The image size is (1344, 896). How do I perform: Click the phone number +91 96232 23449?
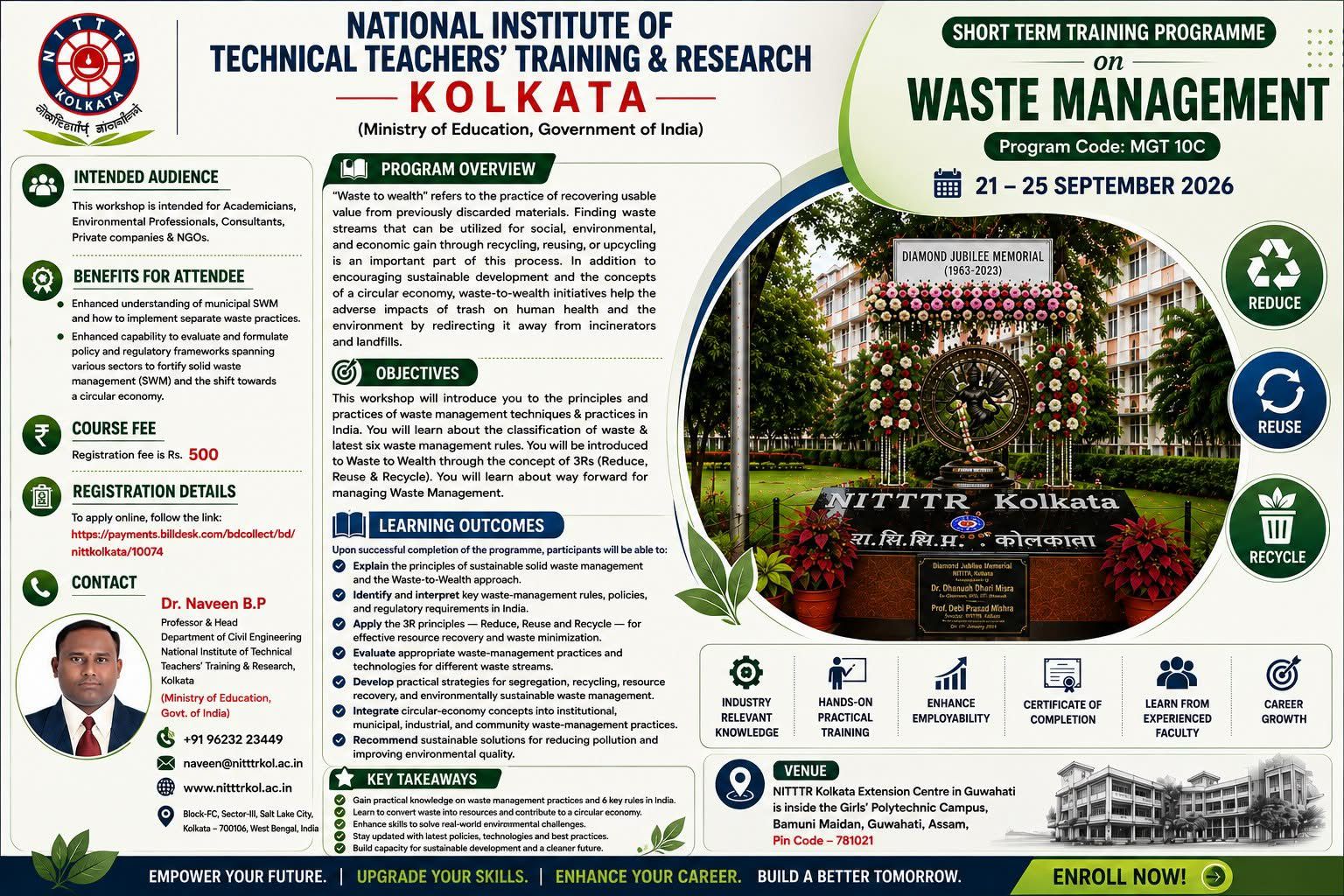point(233,739)
